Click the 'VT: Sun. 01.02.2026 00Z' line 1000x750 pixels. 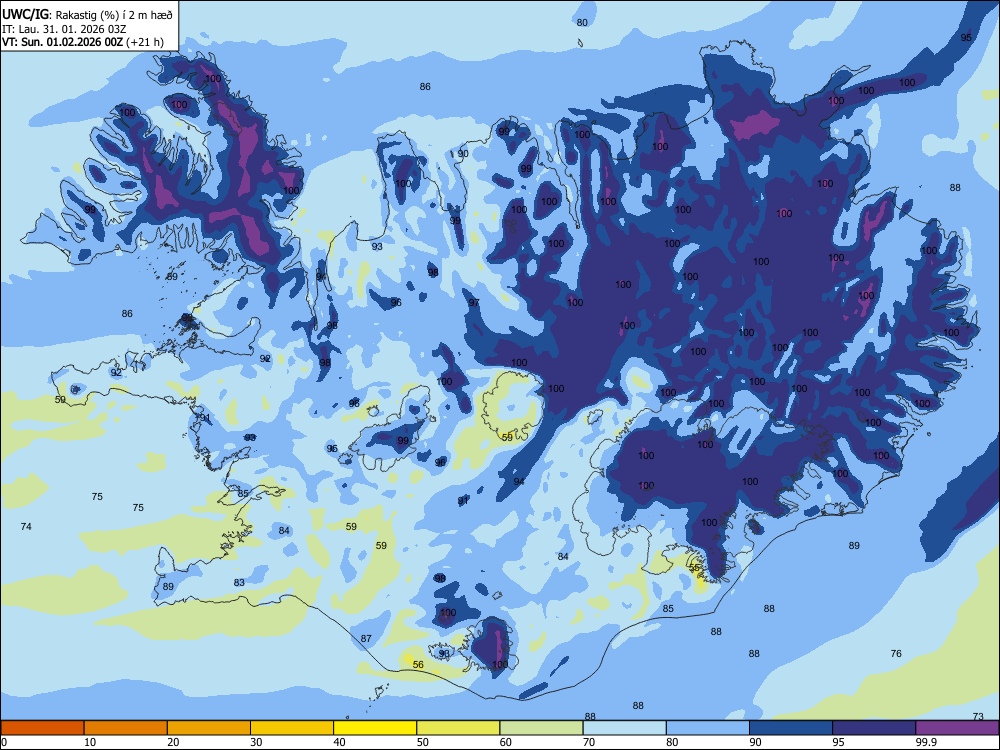coord(62,42)
